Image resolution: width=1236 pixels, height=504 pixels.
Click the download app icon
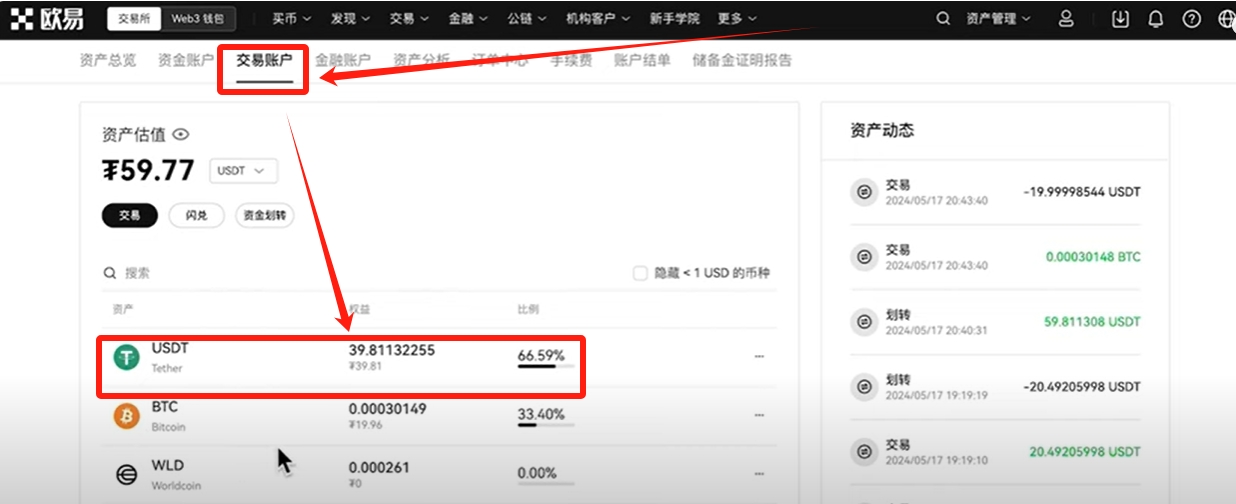click(1120, 19)
